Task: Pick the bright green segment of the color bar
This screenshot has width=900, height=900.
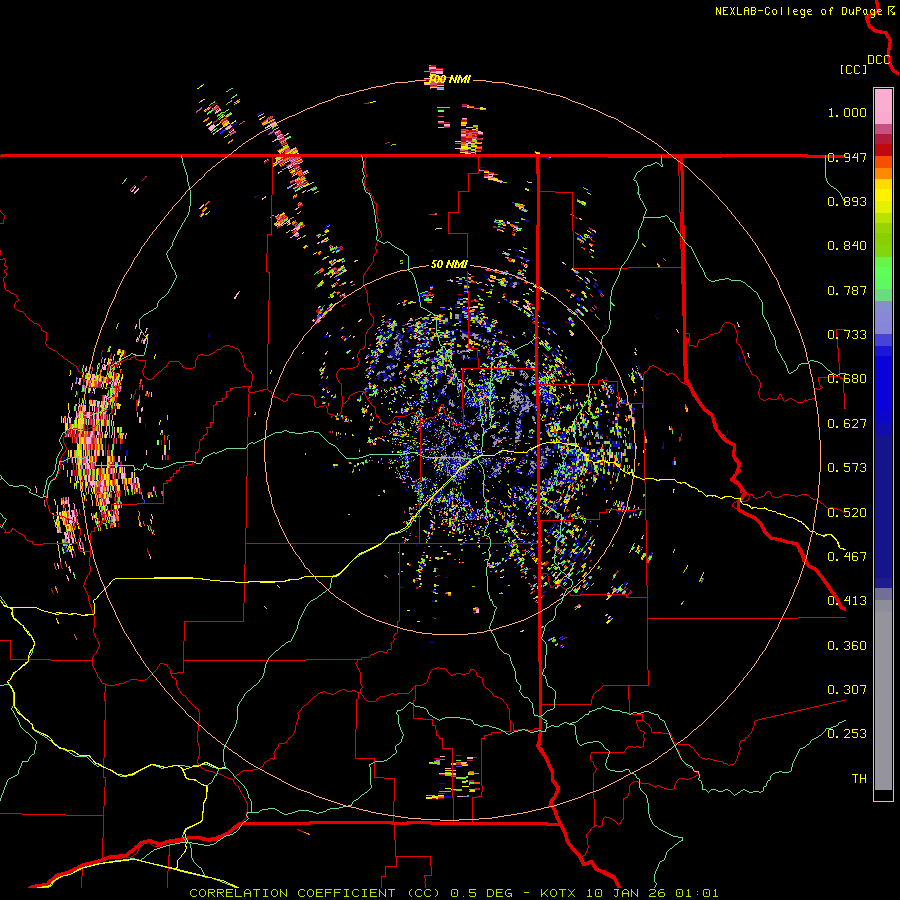Action: pos(883,273)
